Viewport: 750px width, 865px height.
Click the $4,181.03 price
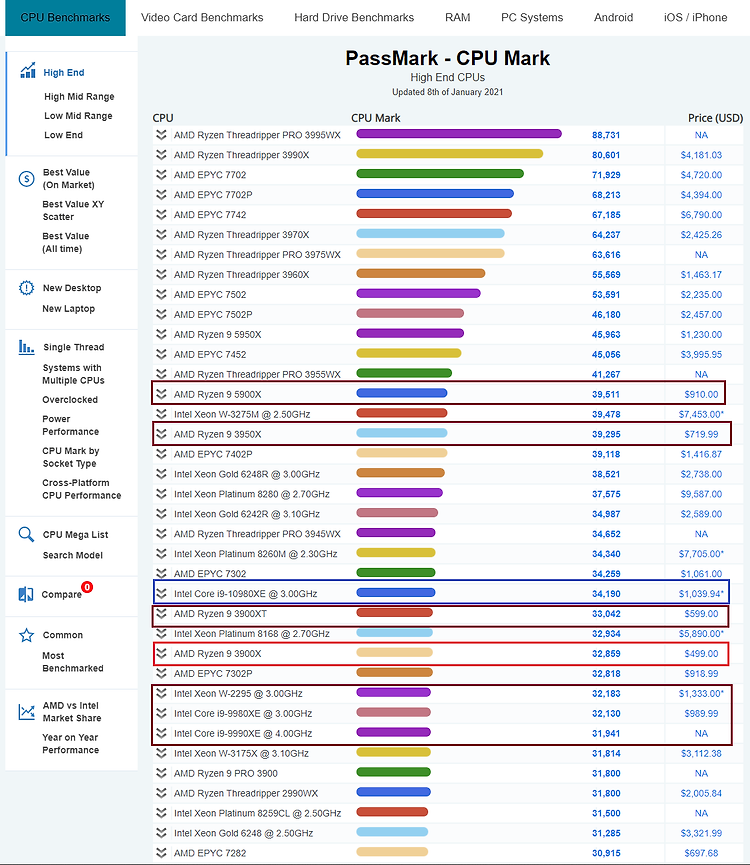coord(701,155)
